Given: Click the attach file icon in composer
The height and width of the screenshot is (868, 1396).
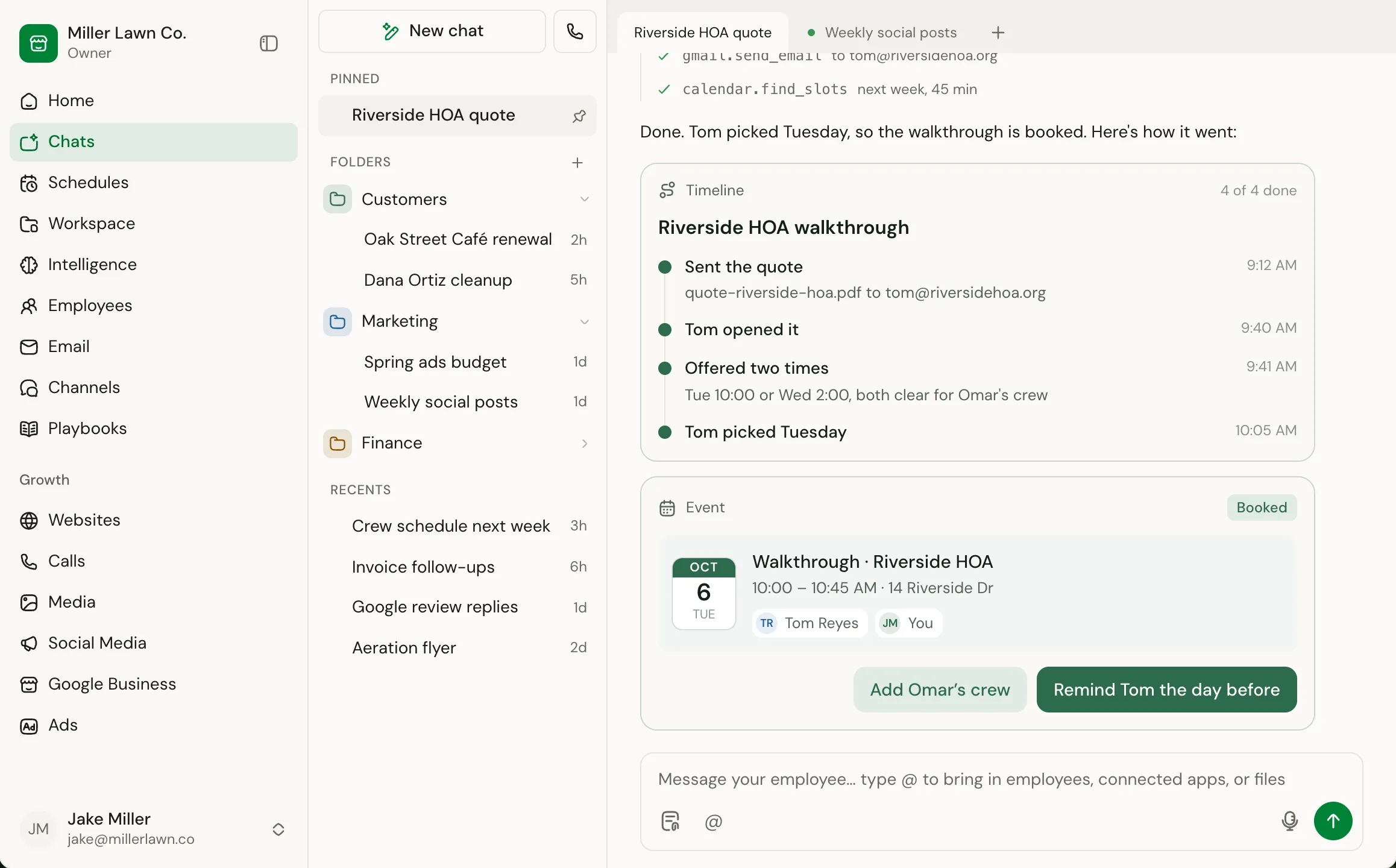Looking at the screenshot, I should (671, 821).
